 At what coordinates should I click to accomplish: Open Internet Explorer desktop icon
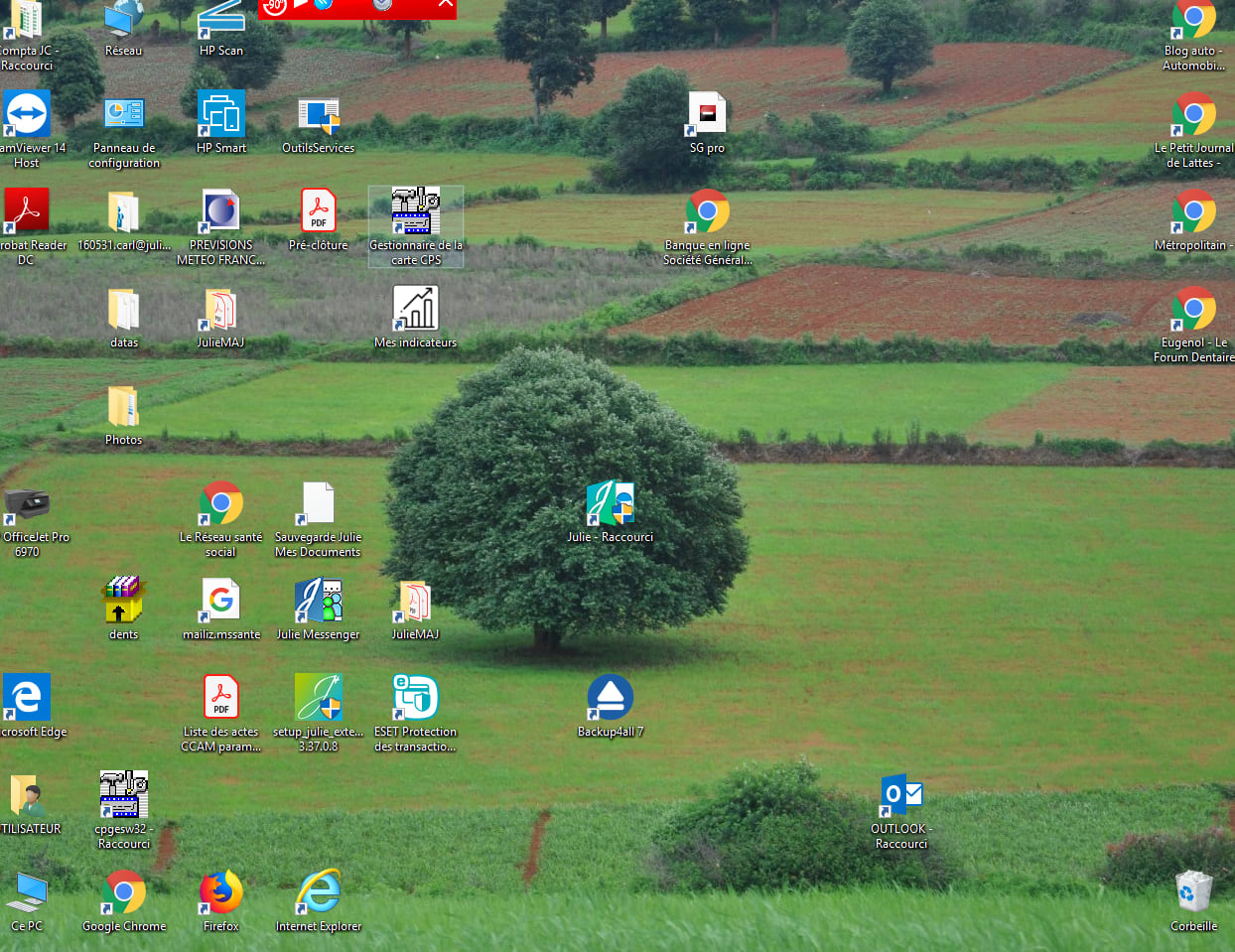point(318,893)
